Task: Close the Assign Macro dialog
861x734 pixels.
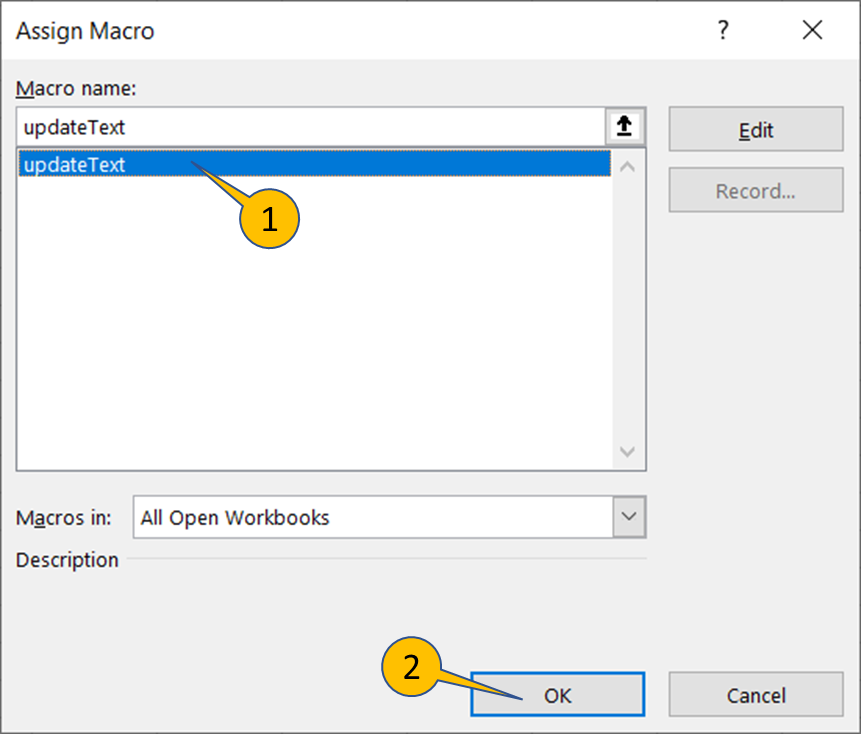Action: click(x=812, y=31)
